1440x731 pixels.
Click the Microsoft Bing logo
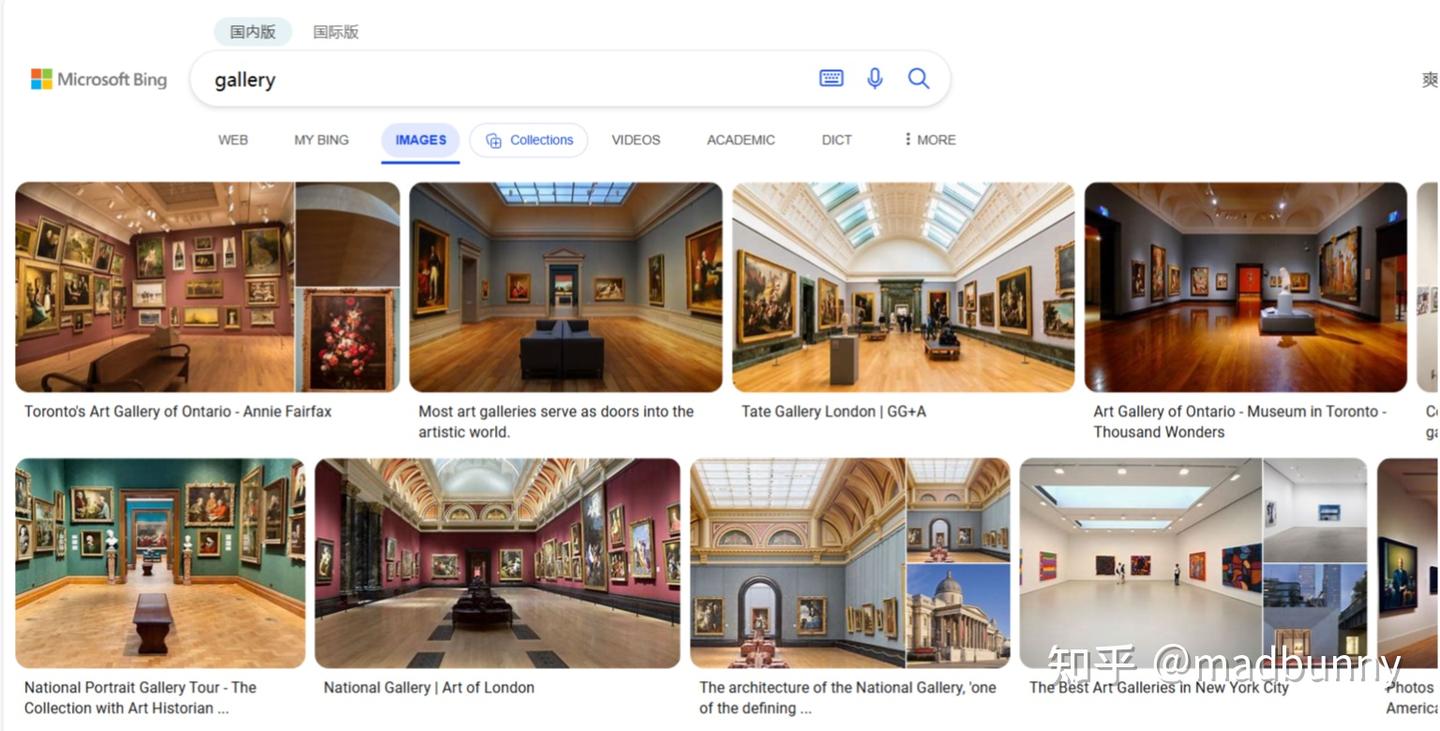[x=99, y=79]
